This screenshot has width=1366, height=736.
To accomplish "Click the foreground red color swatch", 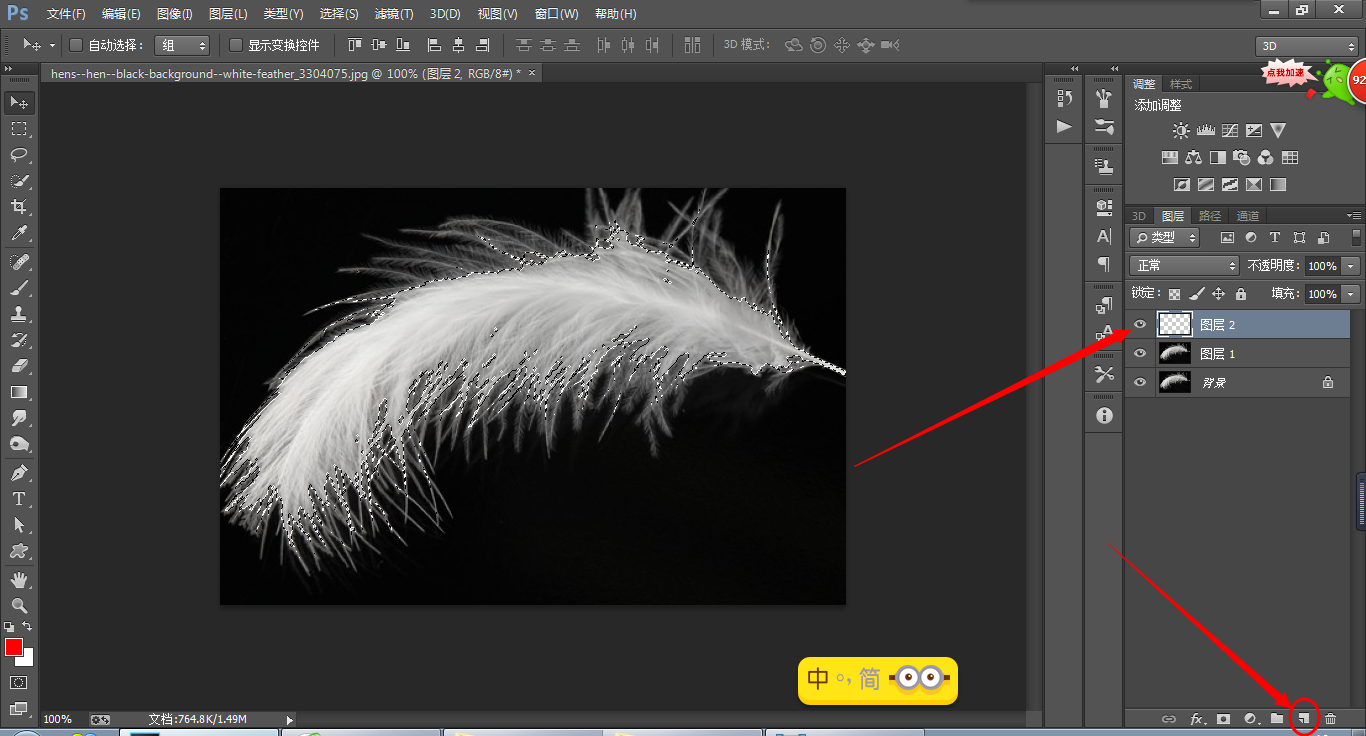I will pyautogui.click(x=13, y=647).
